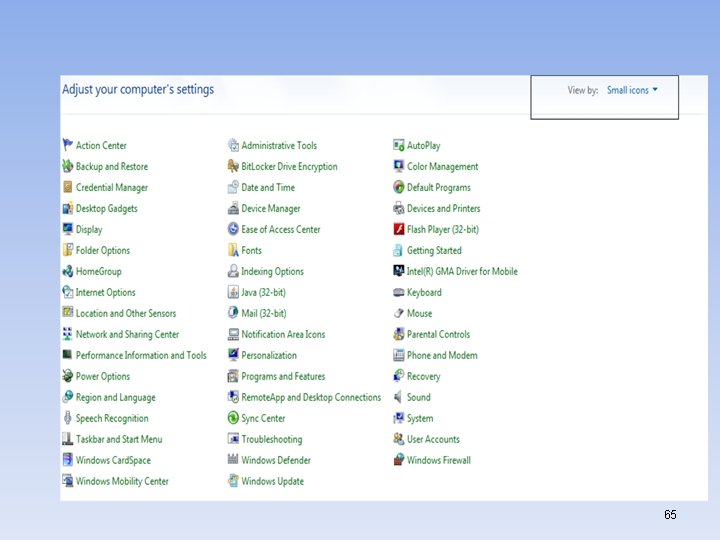Open Intel(R) GMA Driver for Mobile link
The height and width of the screenshot is (540, 720).
pos(462,271)
